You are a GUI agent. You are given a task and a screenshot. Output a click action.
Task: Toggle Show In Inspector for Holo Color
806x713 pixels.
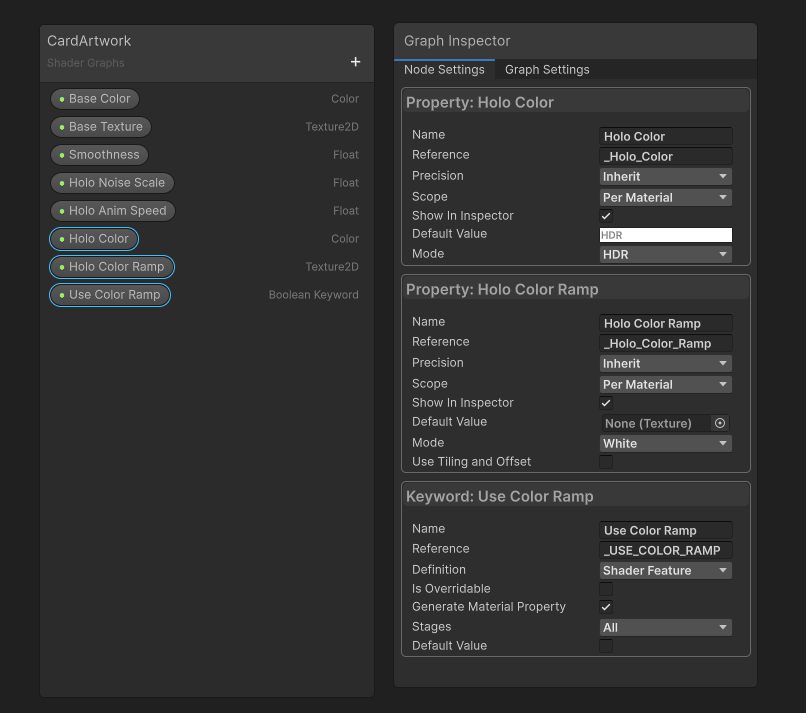(x=606, y=216)
